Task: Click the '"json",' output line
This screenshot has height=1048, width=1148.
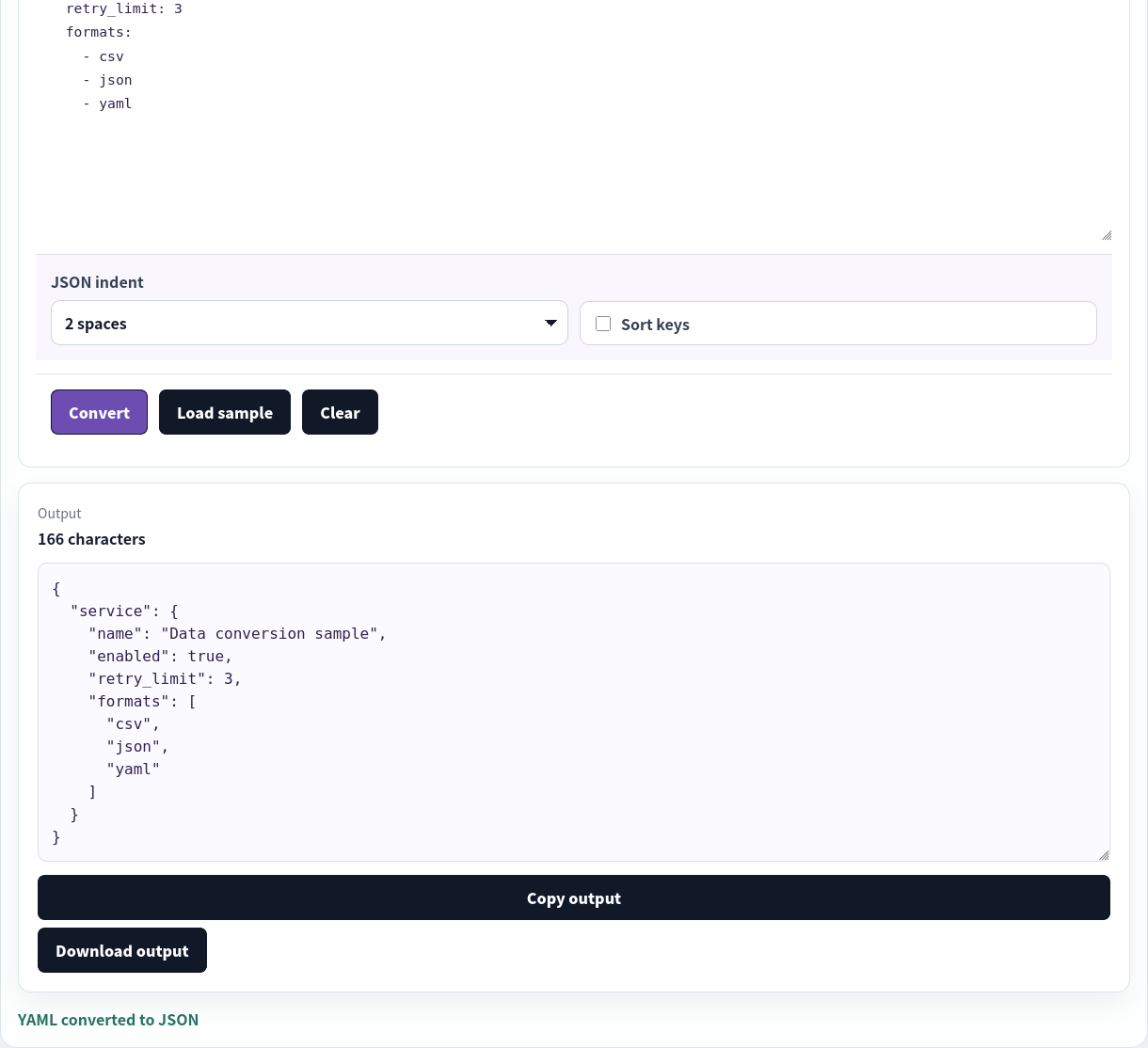Action: 137,747
